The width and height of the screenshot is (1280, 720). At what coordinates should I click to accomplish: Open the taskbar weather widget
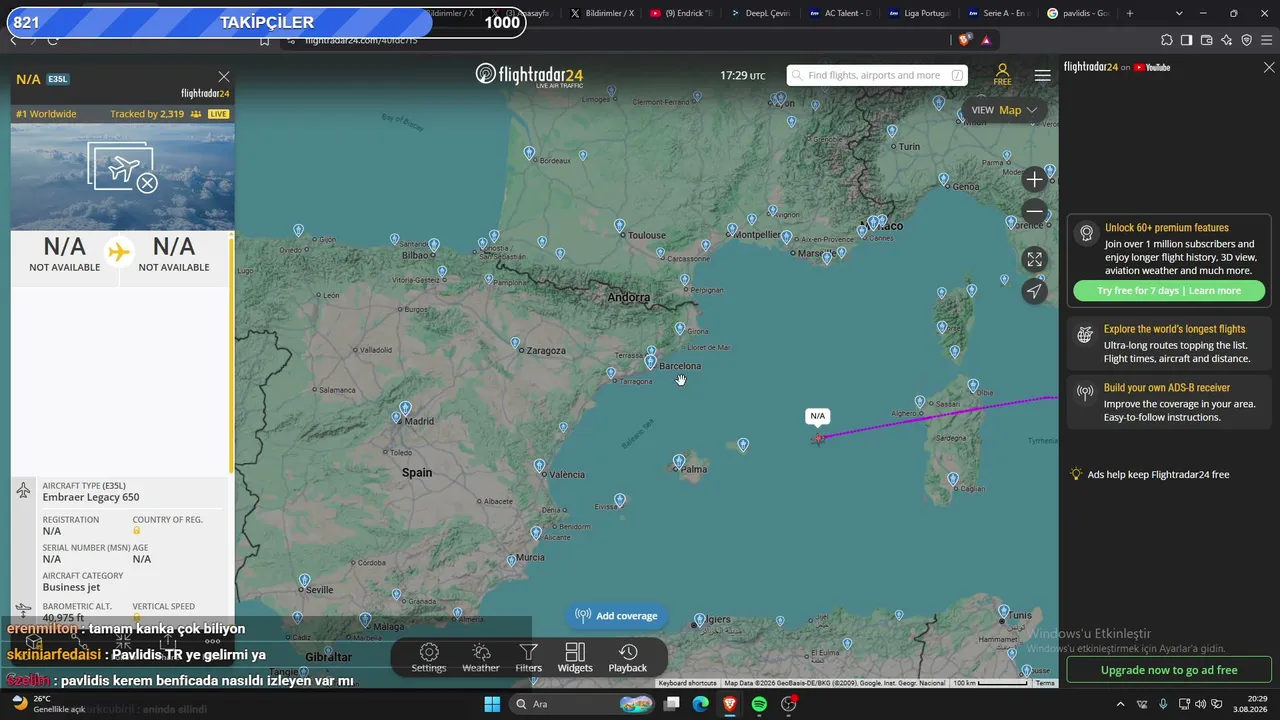coord(48,704)
